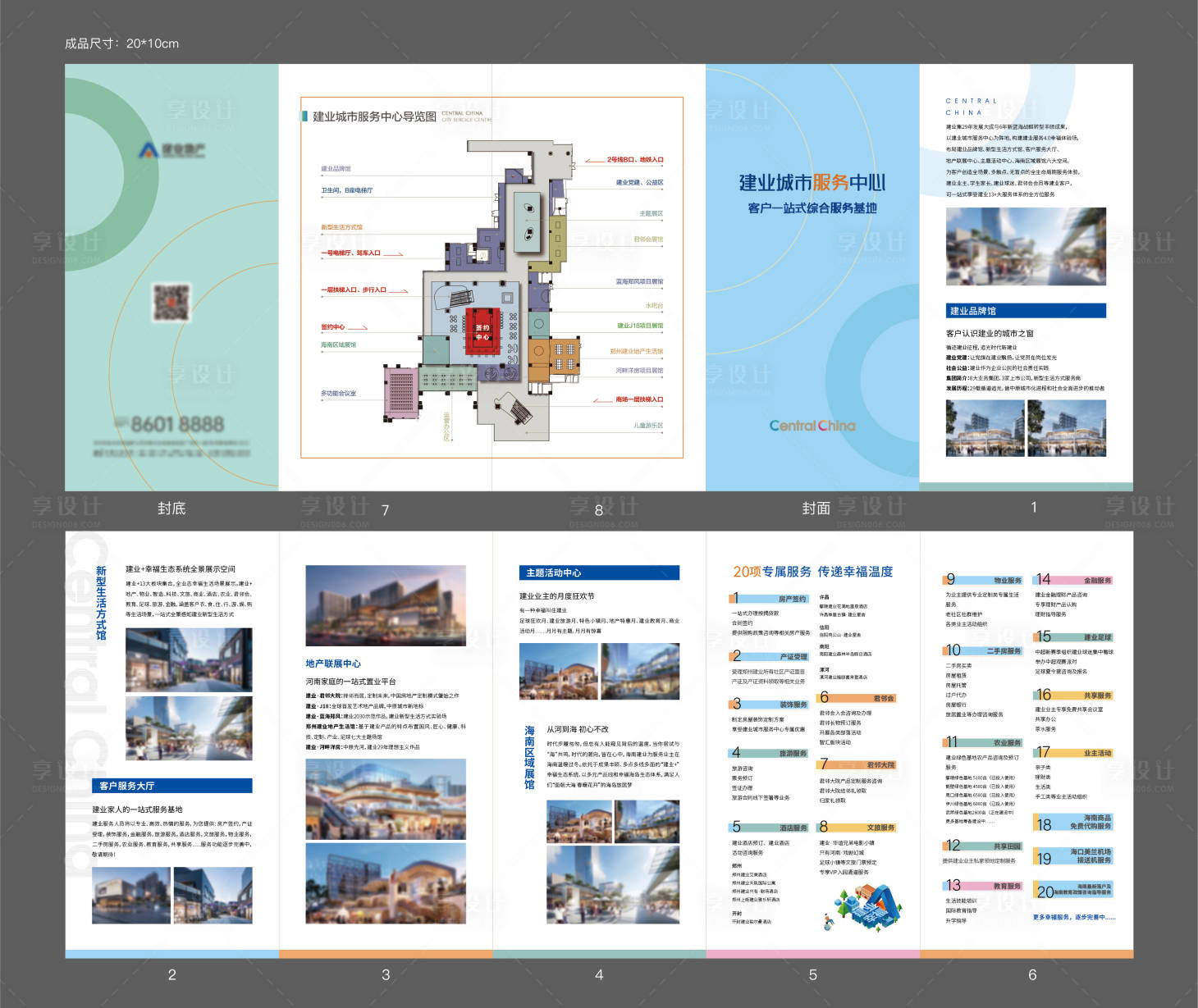Click the 建业城市服务中心导览图 map title
The height and width of the screenshot is (1008, 1198).
(x=374, y=116)
